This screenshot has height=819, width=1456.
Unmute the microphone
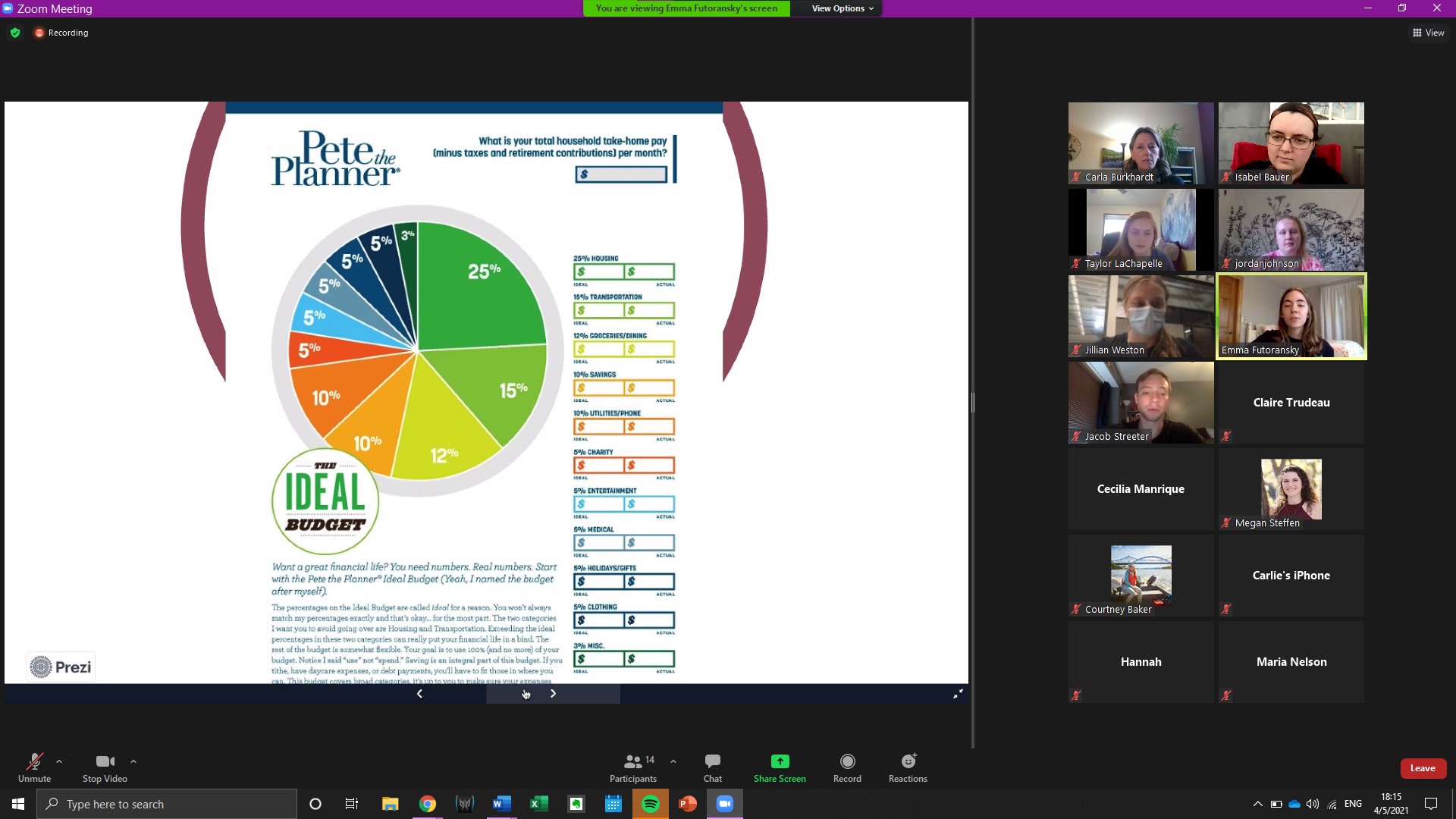click(34, 767)
